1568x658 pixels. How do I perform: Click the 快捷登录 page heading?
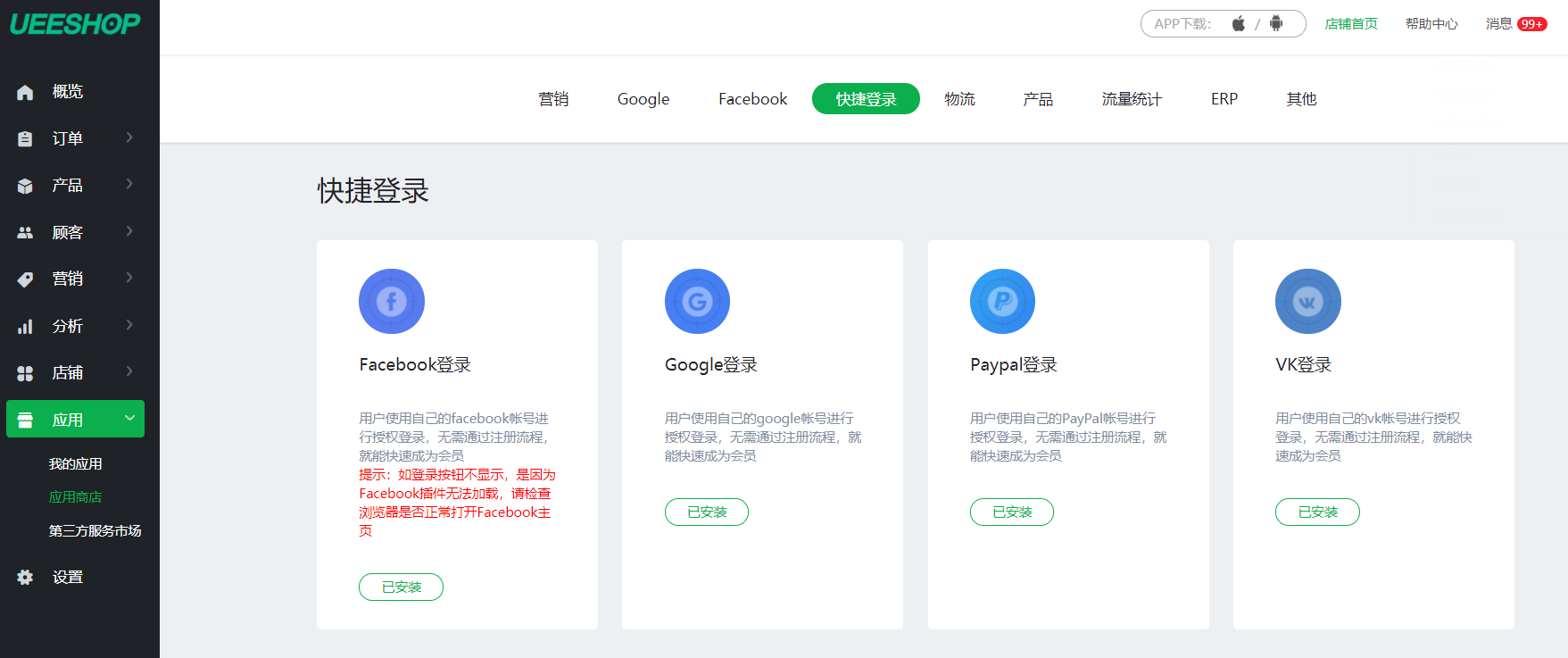coord(373,191)
